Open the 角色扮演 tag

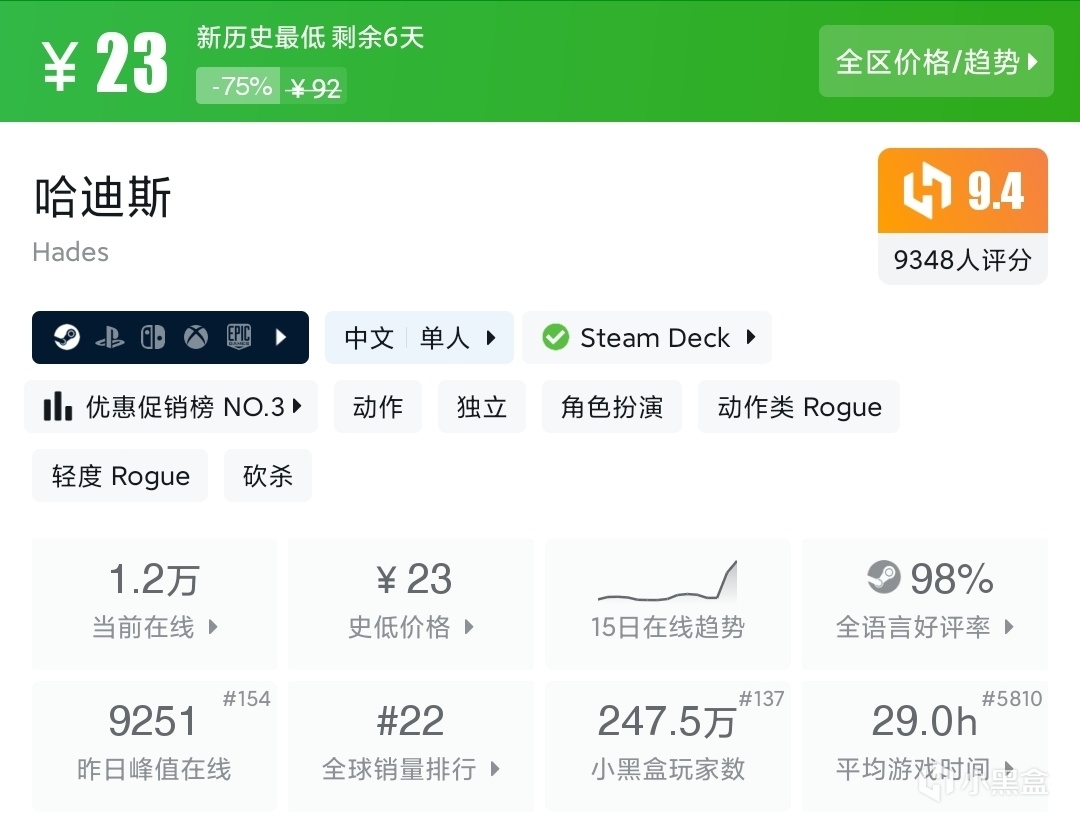click(612, 407)
